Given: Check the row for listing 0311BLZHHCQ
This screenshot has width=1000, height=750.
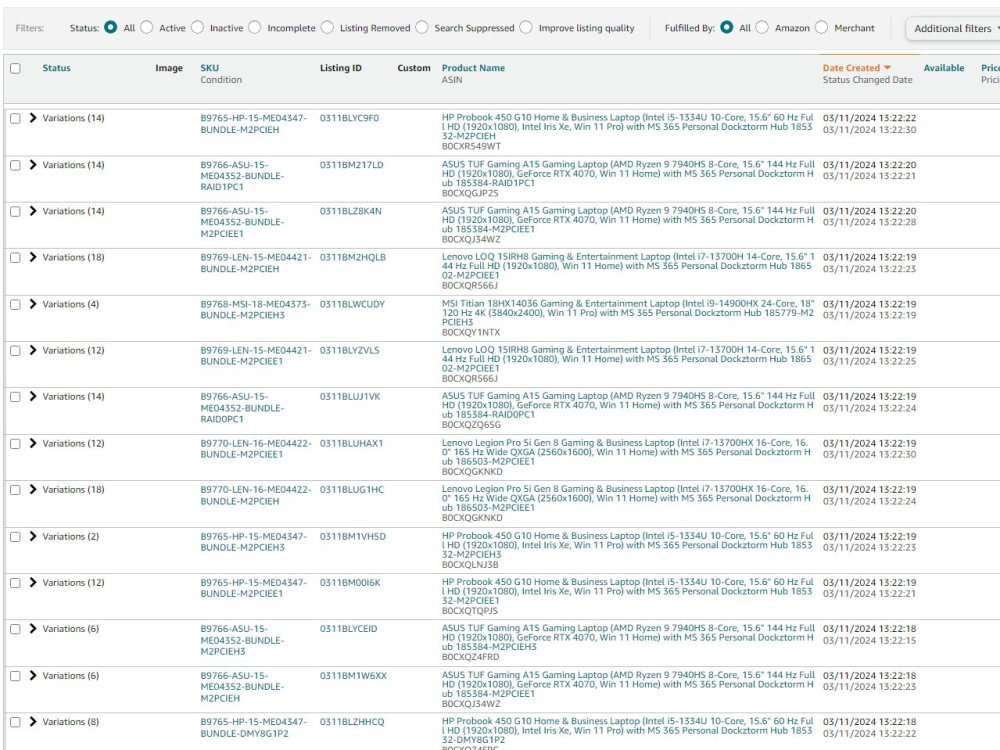Looking at the screenshot, I should point(15,722).
